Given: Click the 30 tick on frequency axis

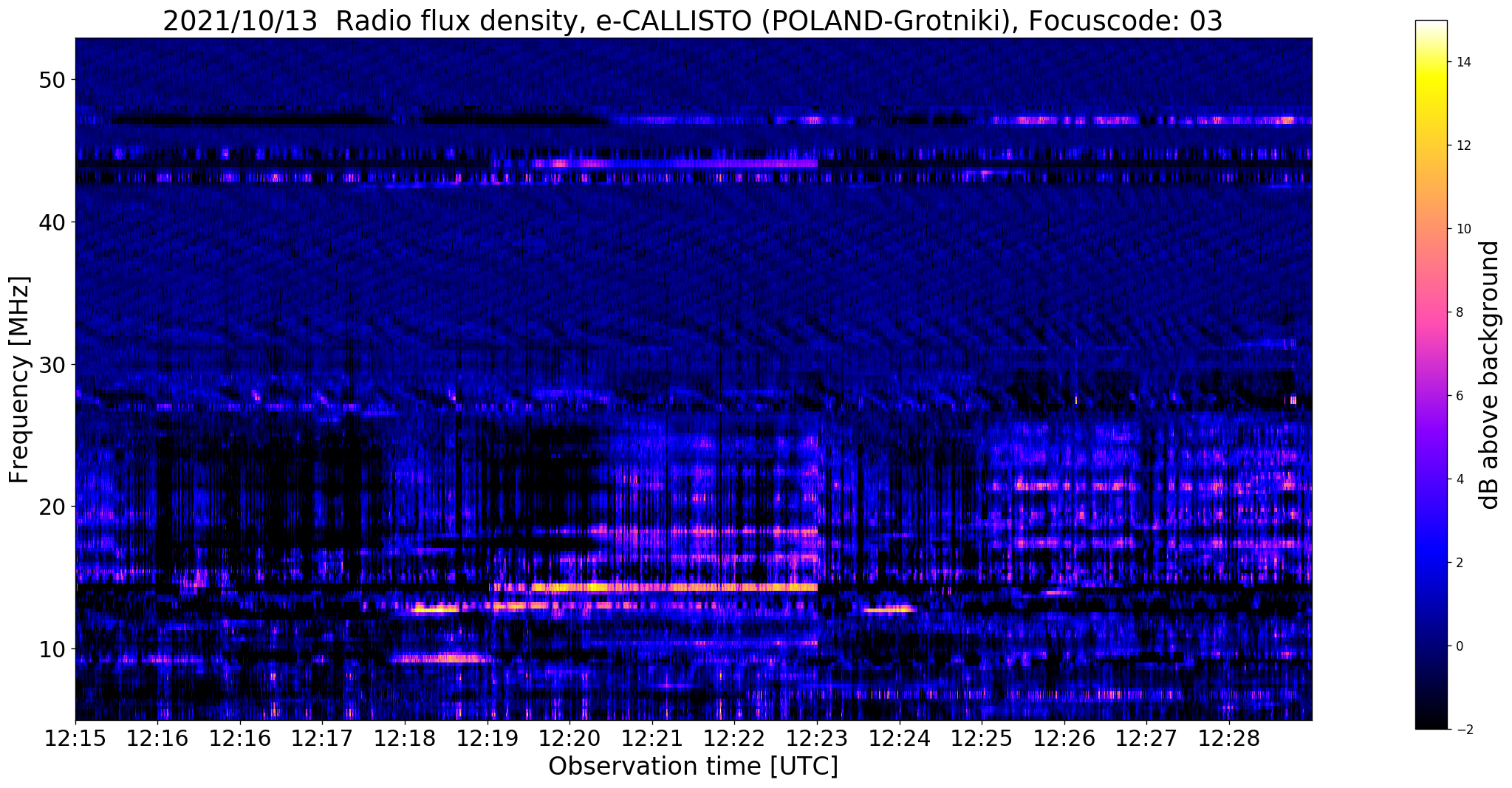Looking at the screenshot, I should [x=54, y=365].
